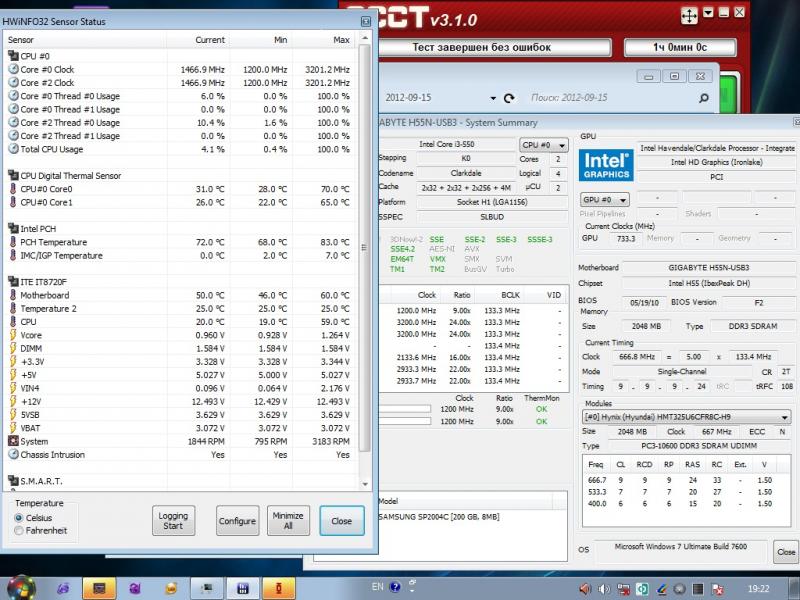Image resolution: width=800 pixels, height=600 pixels.
Task: Open the CPU #0 selector dropdown
Action: coord(543,145)
